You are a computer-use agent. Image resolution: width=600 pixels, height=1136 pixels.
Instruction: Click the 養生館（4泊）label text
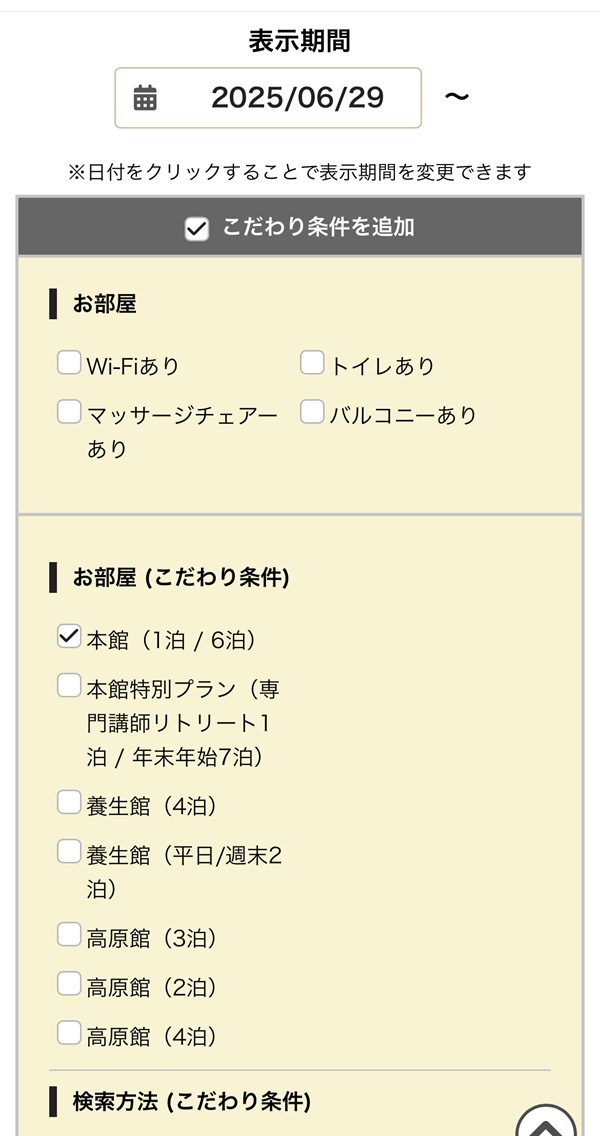point(152,806)
